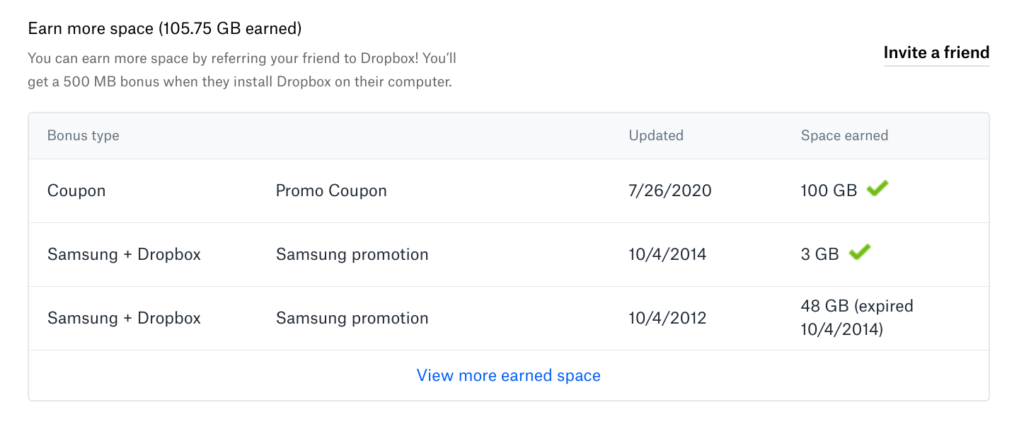Click the 3 GB space earned value
Screen dimensions: 1024x427
[x=820, y=255]
